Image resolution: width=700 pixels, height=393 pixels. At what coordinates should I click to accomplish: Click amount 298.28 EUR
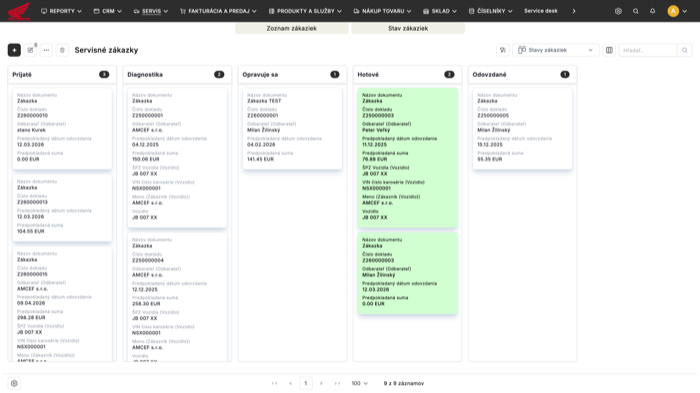point(31,318)
